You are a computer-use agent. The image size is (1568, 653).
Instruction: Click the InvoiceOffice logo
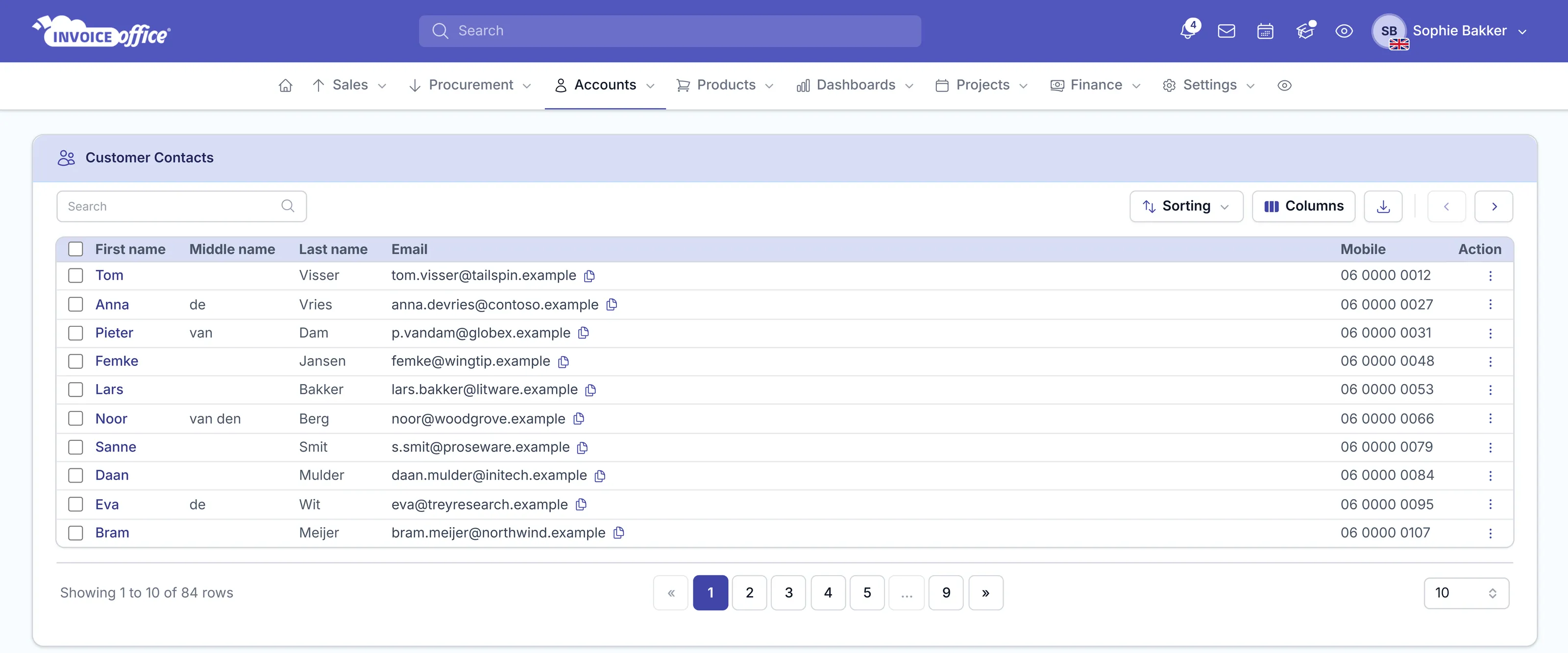tap(101, 31)
